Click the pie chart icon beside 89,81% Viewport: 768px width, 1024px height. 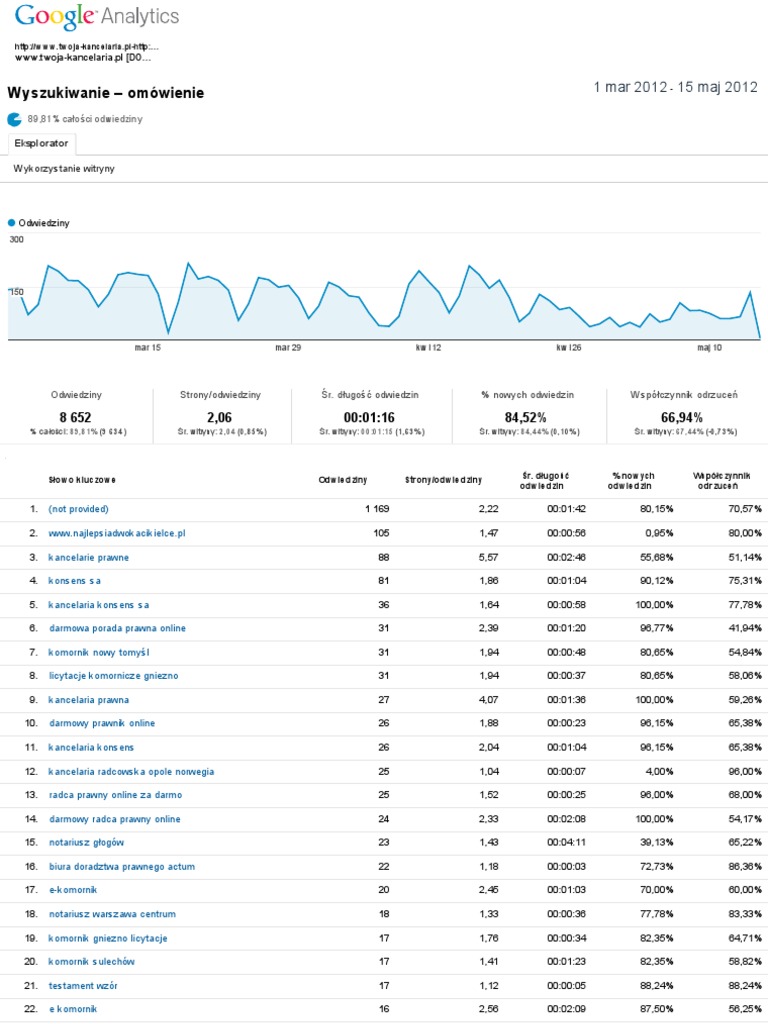tap(14, 119)
